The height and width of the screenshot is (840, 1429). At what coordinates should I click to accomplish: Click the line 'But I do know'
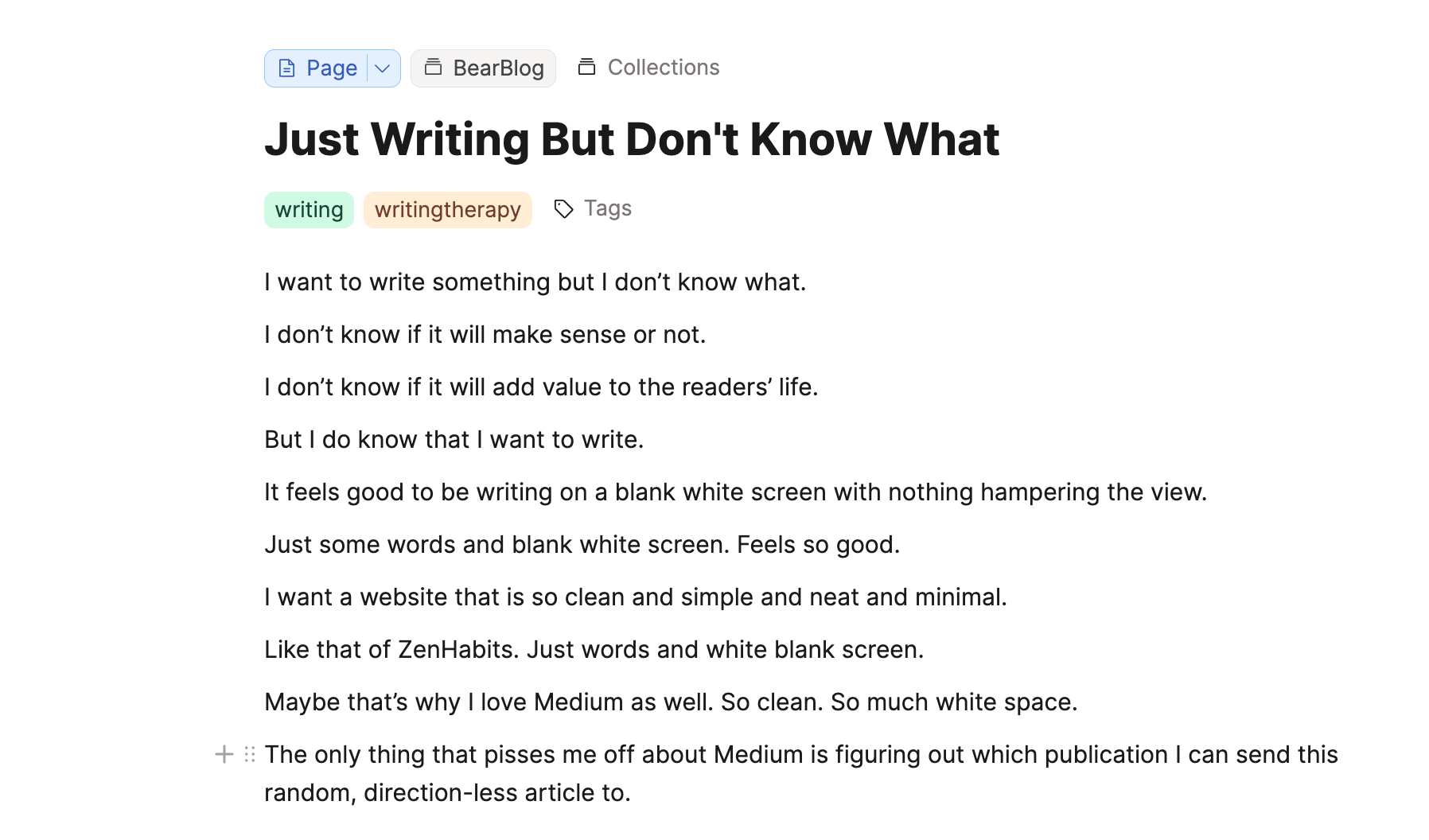pos(454,440)
